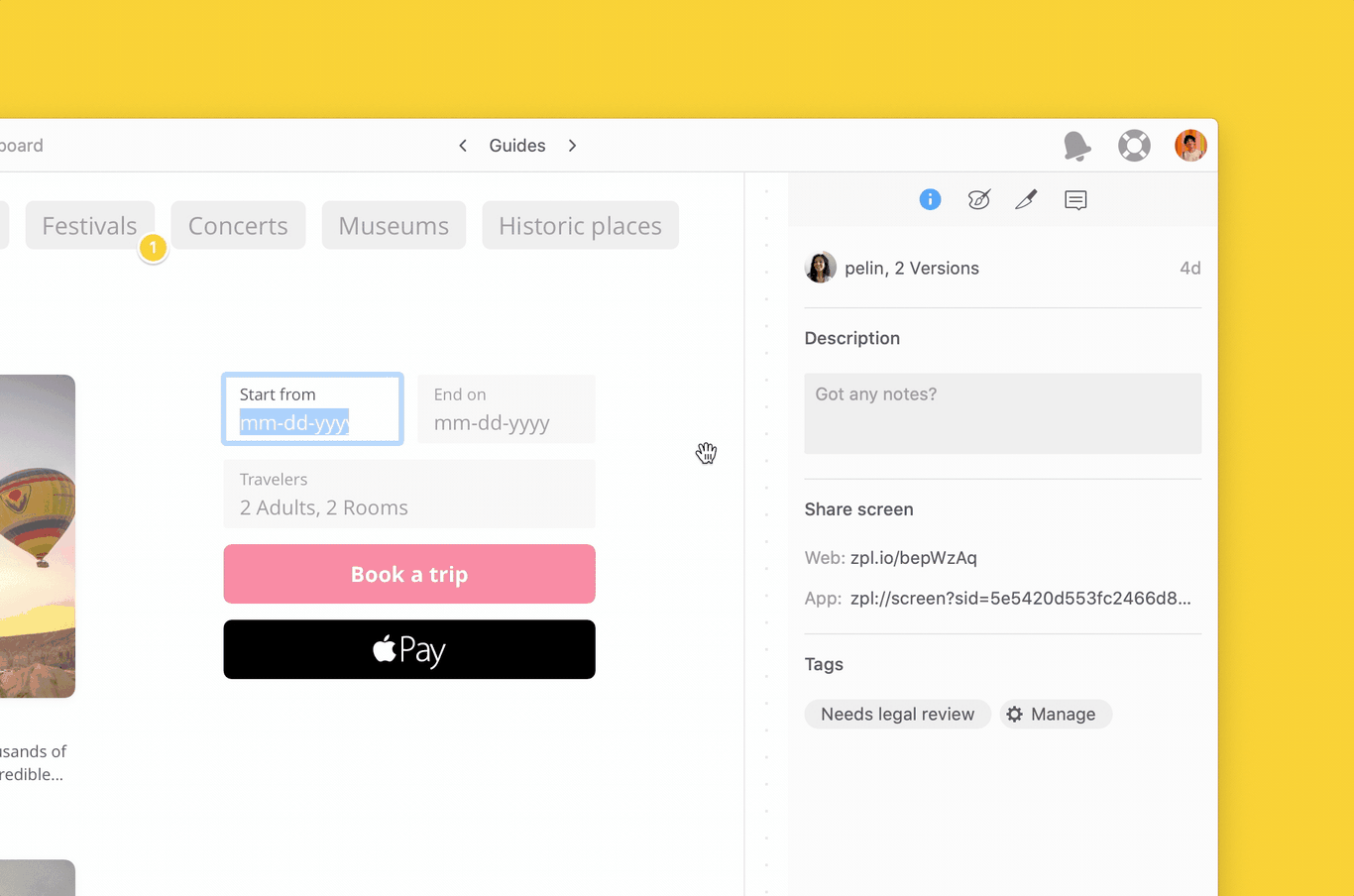Open the notifications bell
This screenshot has height=896, width=1354.
coord(1077,145)
